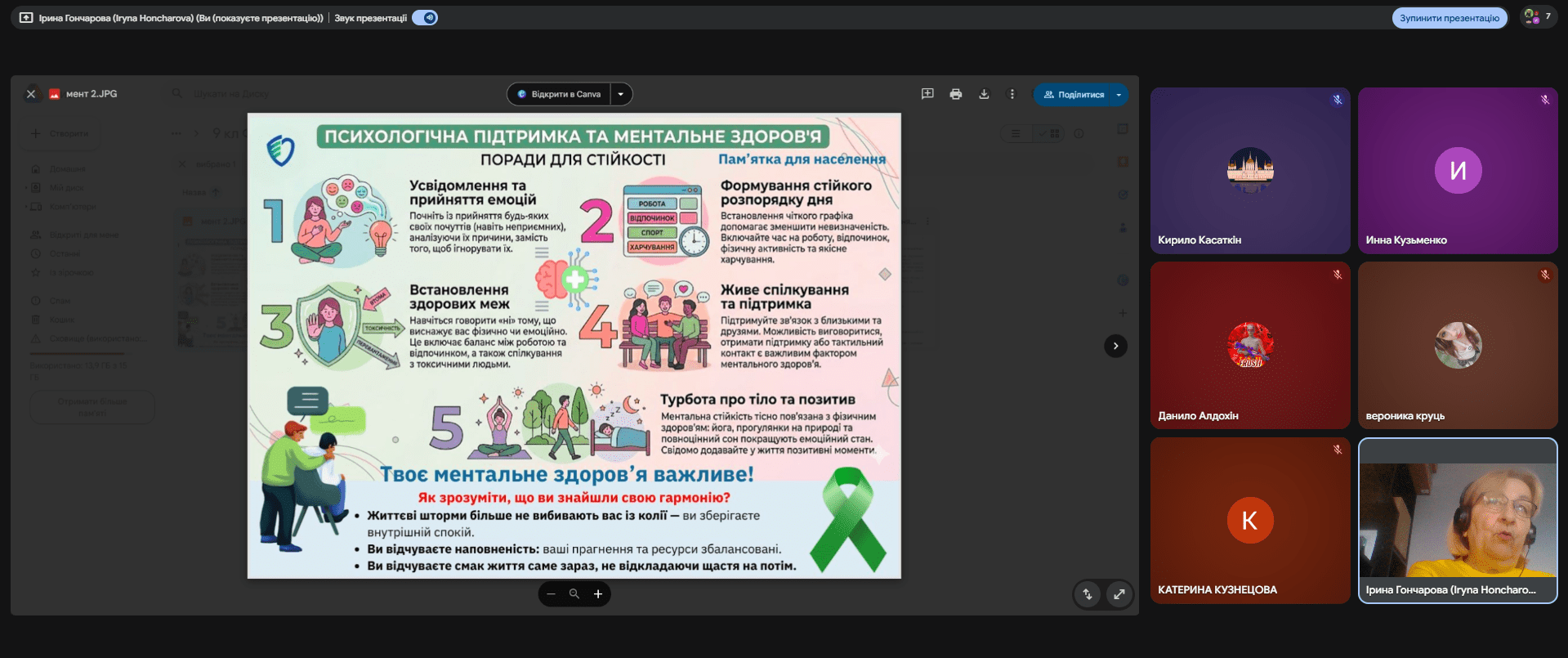Add a comment with the comment-plus icon
Viewport: 1568px width, 658px height.
pos(927,94)
